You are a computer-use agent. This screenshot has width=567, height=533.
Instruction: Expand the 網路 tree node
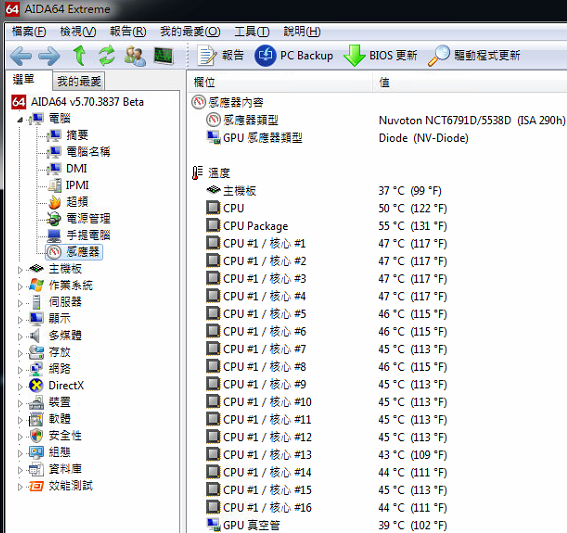pos(20,370)
